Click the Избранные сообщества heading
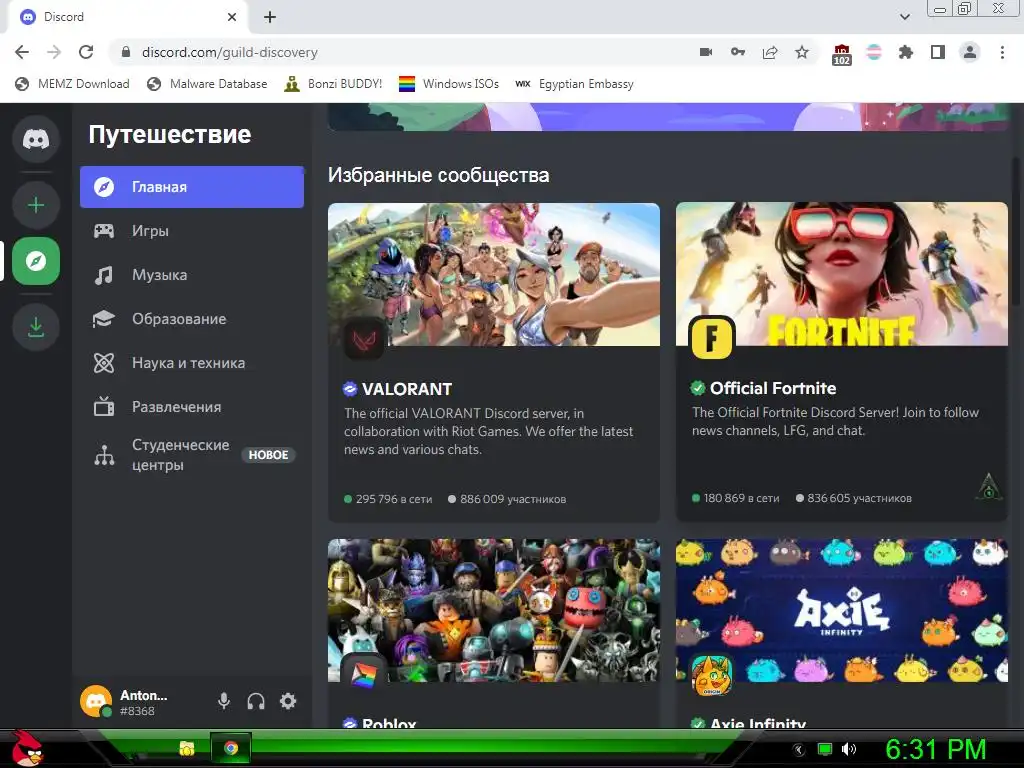 click(439, 175)
